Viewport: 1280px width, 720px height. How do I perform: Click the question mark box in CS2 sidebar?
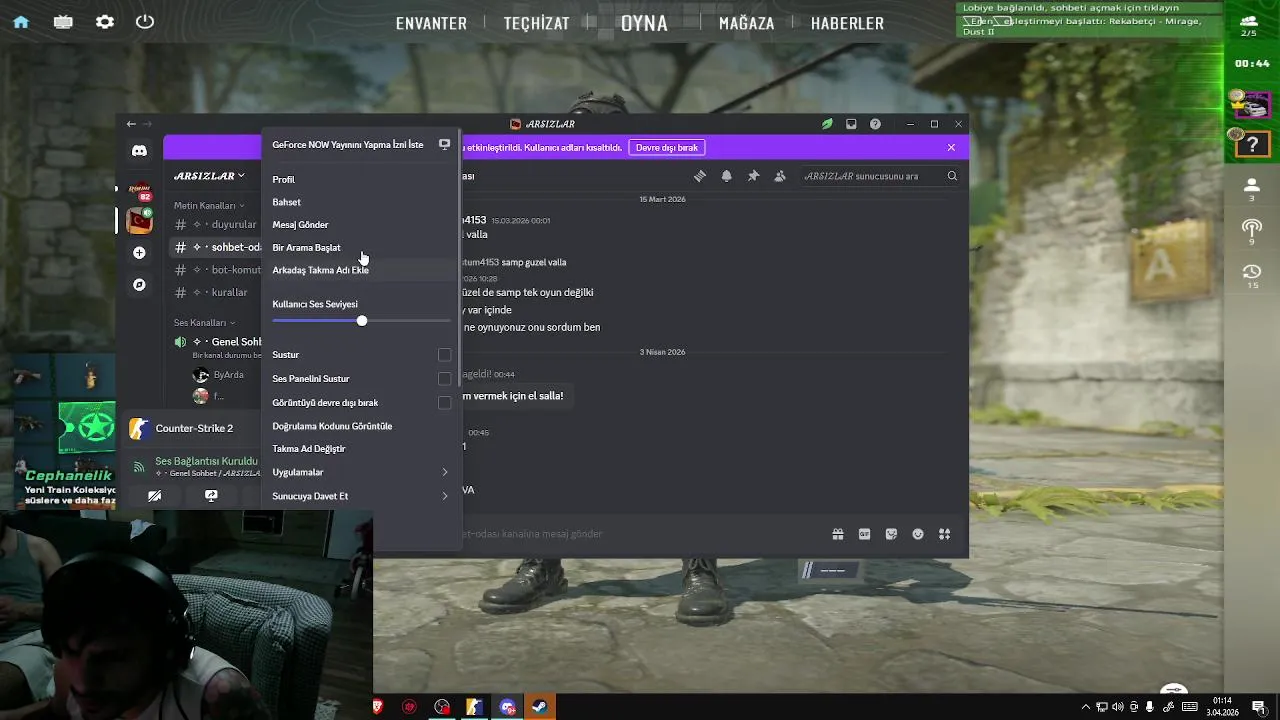1253,144
